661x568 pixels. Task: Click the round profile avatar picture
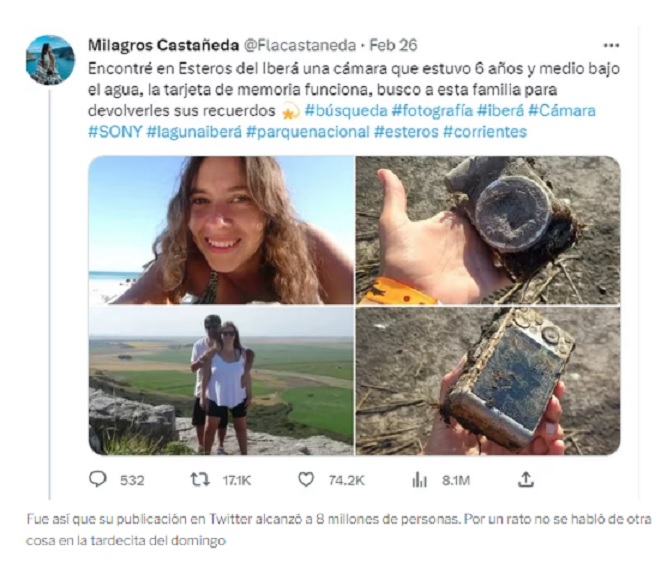point(50,60)
